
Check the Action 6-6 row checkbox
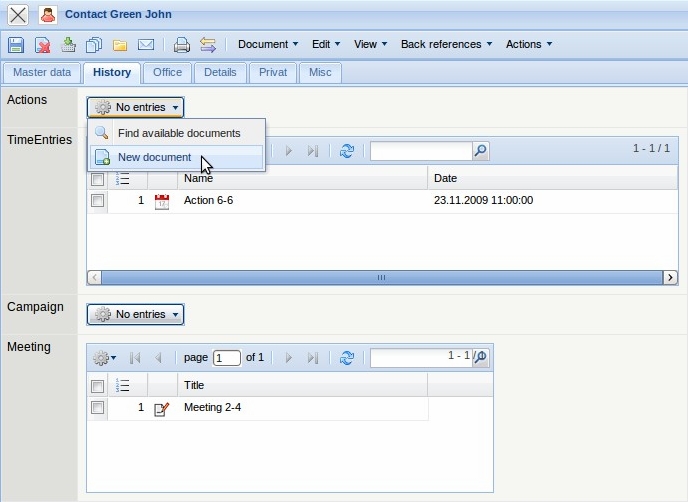coord(97,201)
